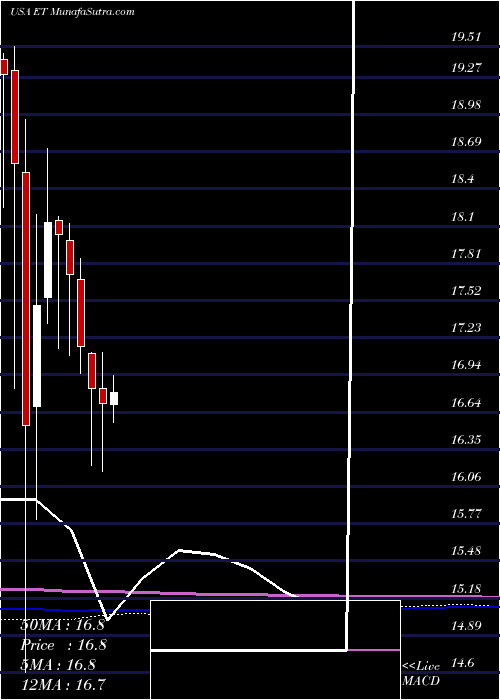500x700 pixels.
Task: Click the 19.51 price axis label
Action: (466, 37)
